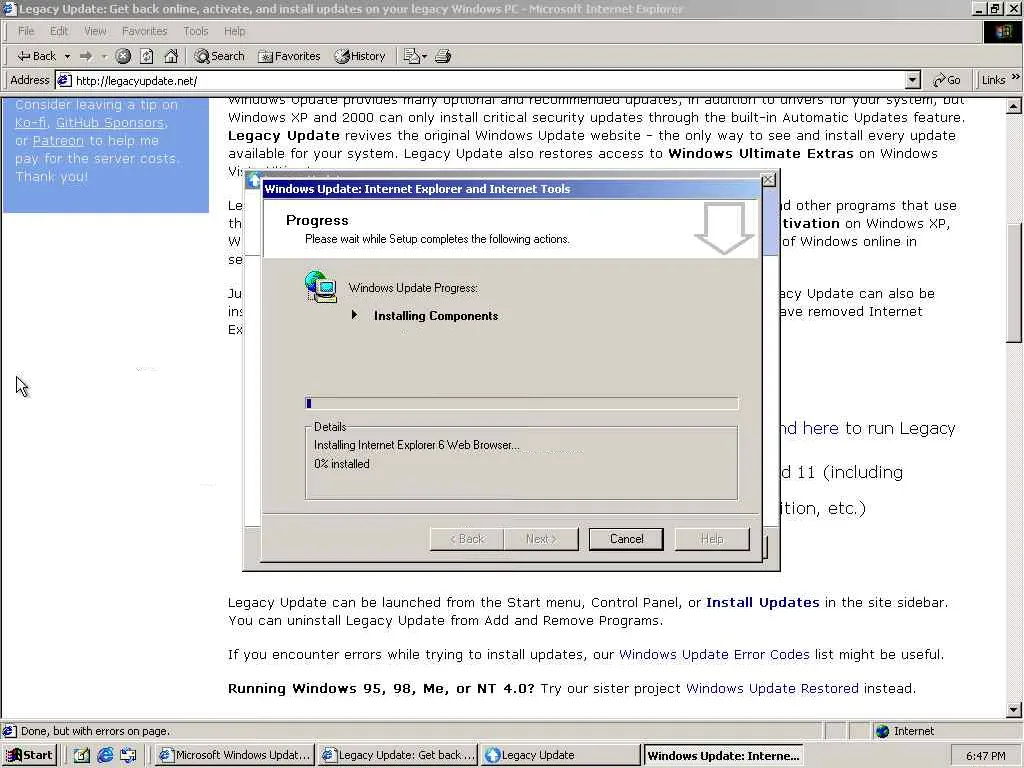Click the taskbar clock showing 6:47 PM

pyautogui.click(x=985, y=756)
